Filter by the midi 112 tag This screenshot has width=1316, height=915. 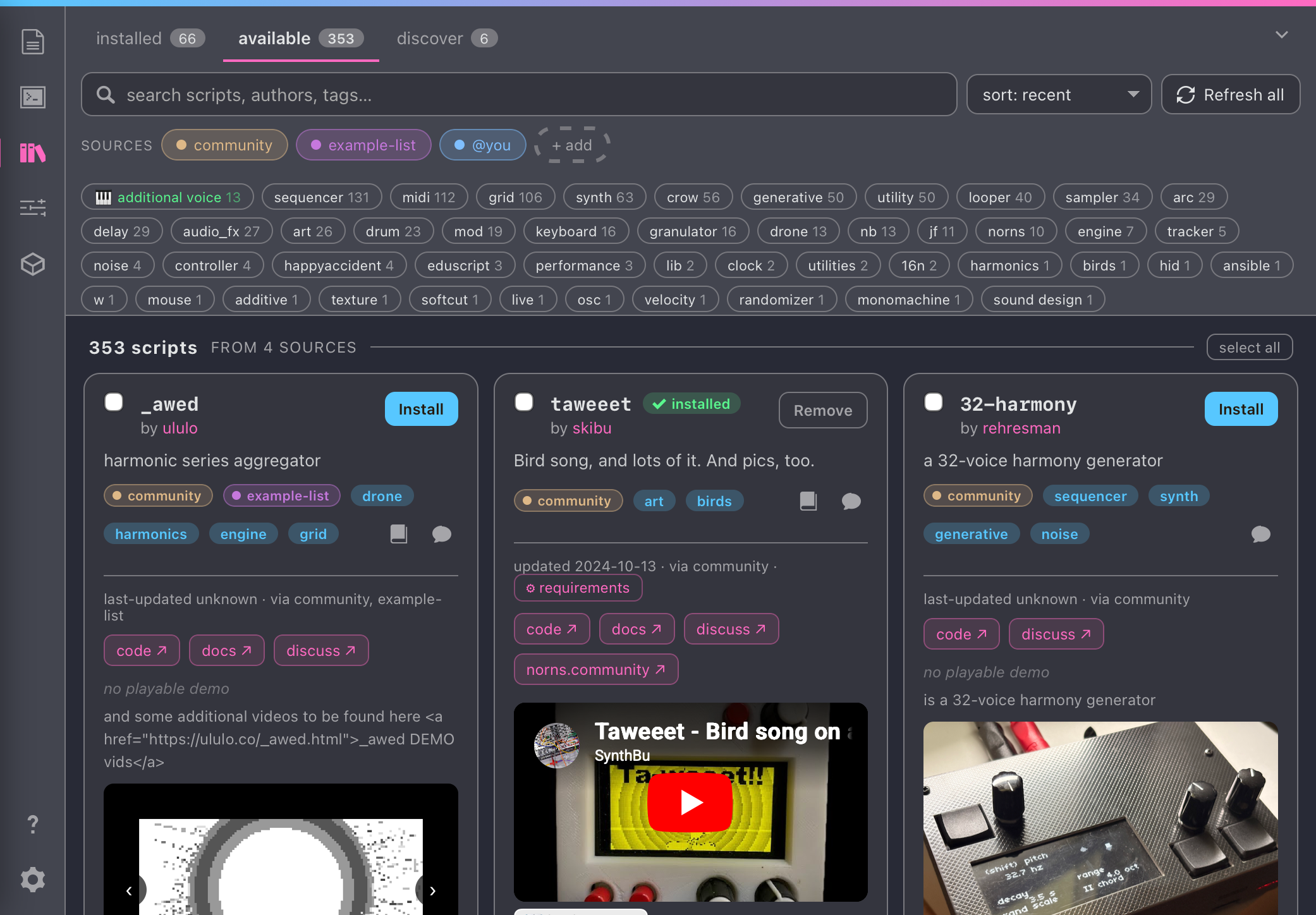click(x=429, y=197)
